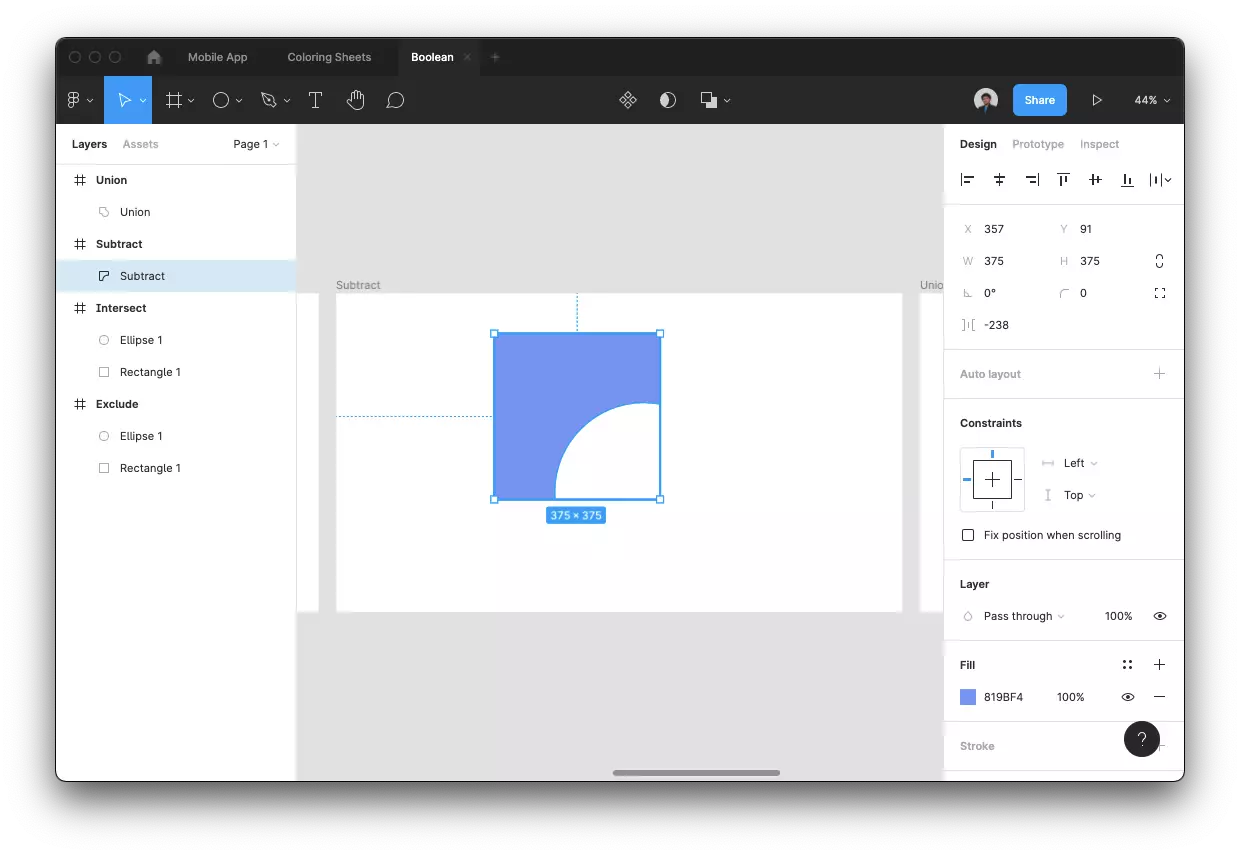This screenshot has height=855, width=1240.
Task: Click the help question mark button
Action: (x=1141, y=739)
